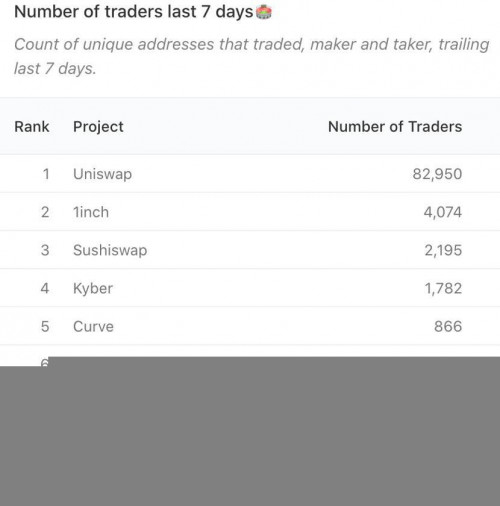The height and width of the screenshot is (506, 500).
Task: Select the 1inch project name
Action: 91,212
